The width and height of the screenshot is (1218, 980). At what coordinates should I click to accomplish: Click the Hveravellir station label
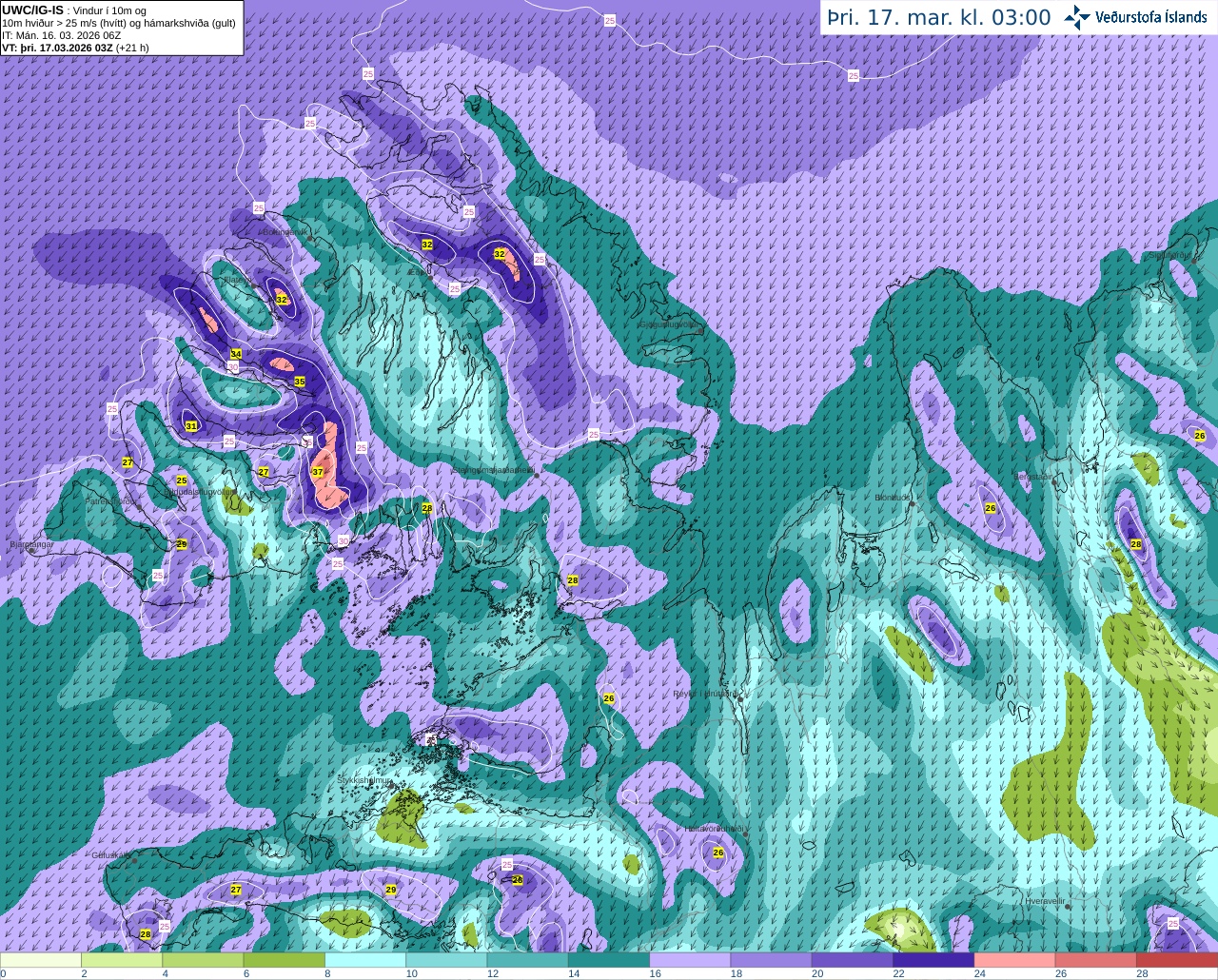1044,899
